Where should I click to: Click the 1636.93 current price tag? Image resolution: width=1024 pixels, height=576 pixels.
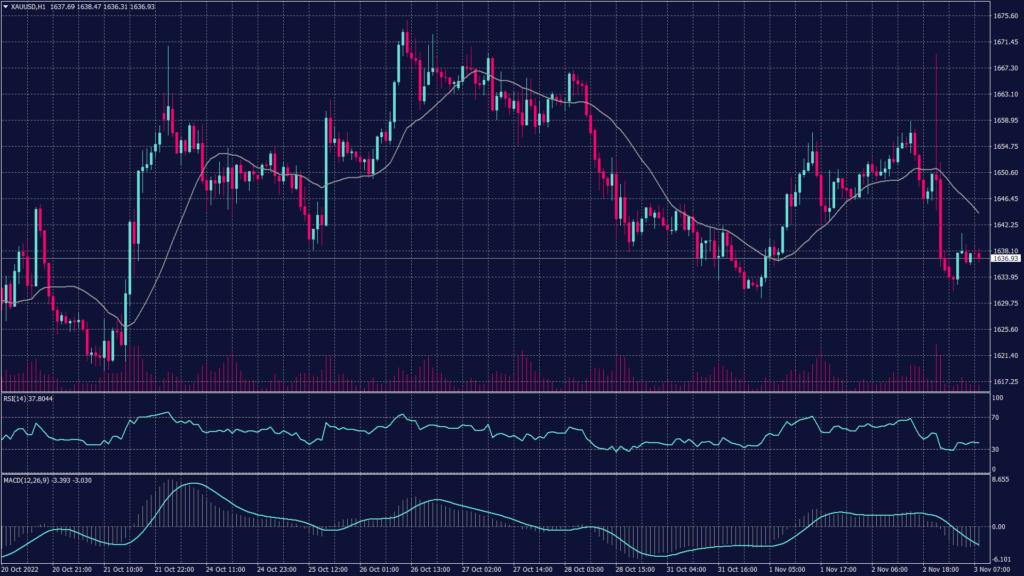click(1004, 259)
